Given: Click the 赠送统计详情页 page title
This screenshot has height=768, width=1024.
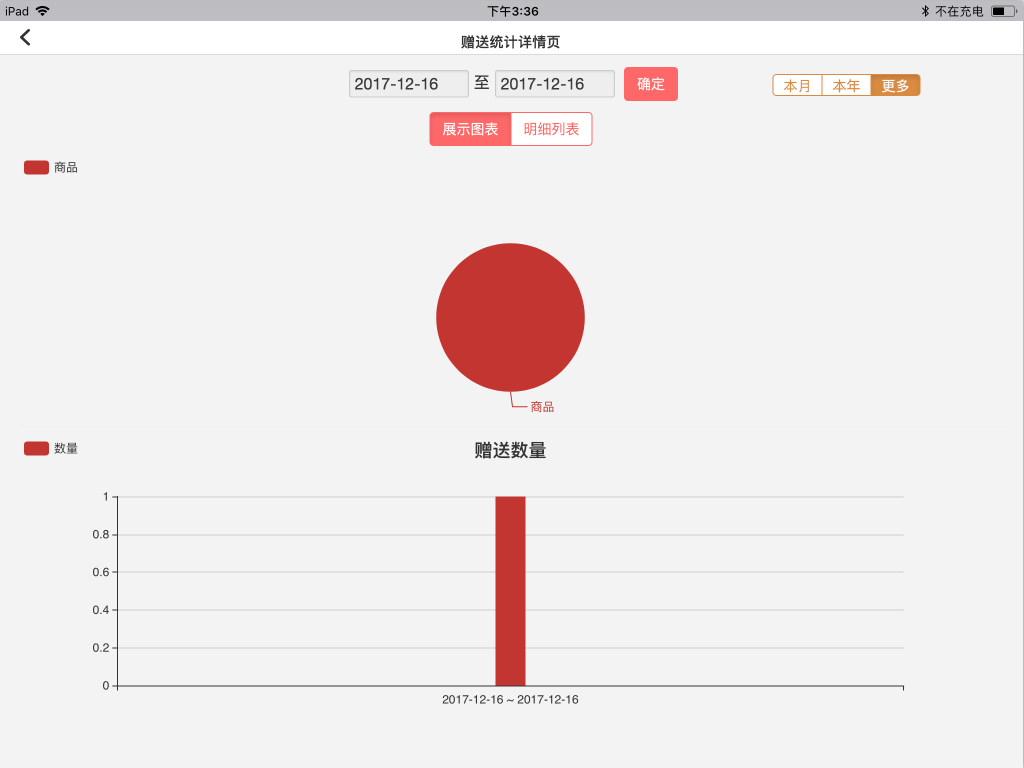Looking at the screenshot, I should (x=510, y=42).
